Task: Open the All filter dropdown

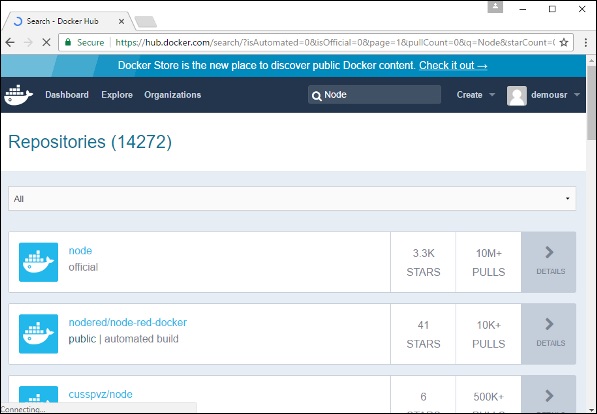Action: coord(292,198)
